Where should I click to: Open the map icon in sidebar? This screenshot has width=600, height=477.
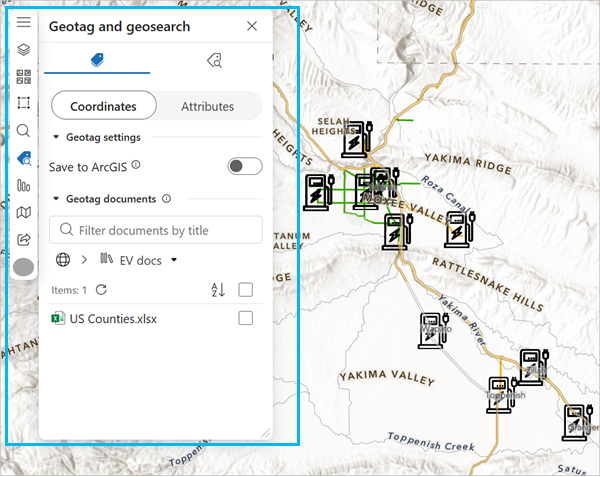tap(23, 212)
